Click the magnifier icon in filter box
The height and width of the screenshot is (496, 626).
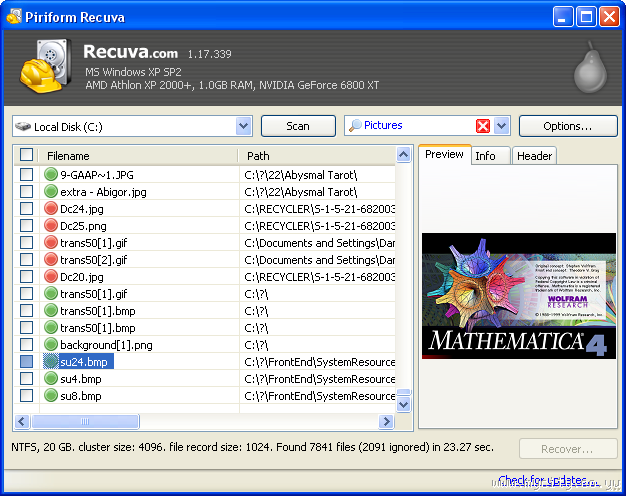pos(355,126)
